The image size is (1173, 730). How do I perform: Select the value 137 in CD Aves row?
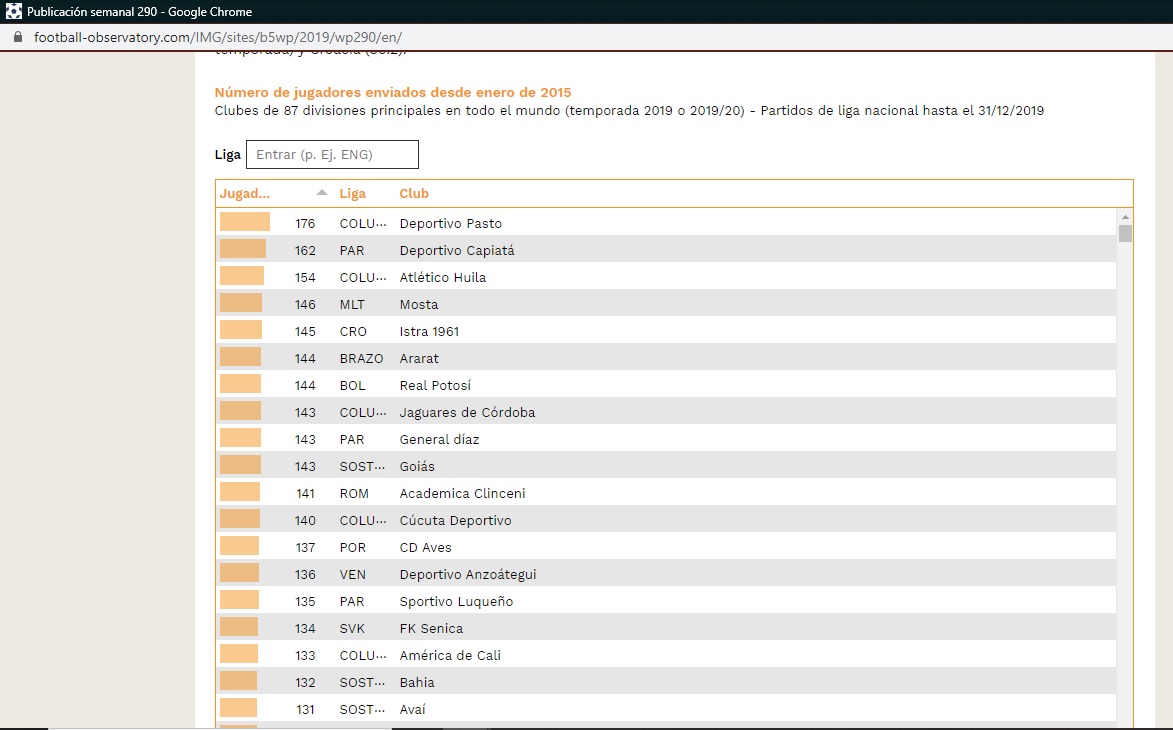pyautogui.click(x=305, y=548)
